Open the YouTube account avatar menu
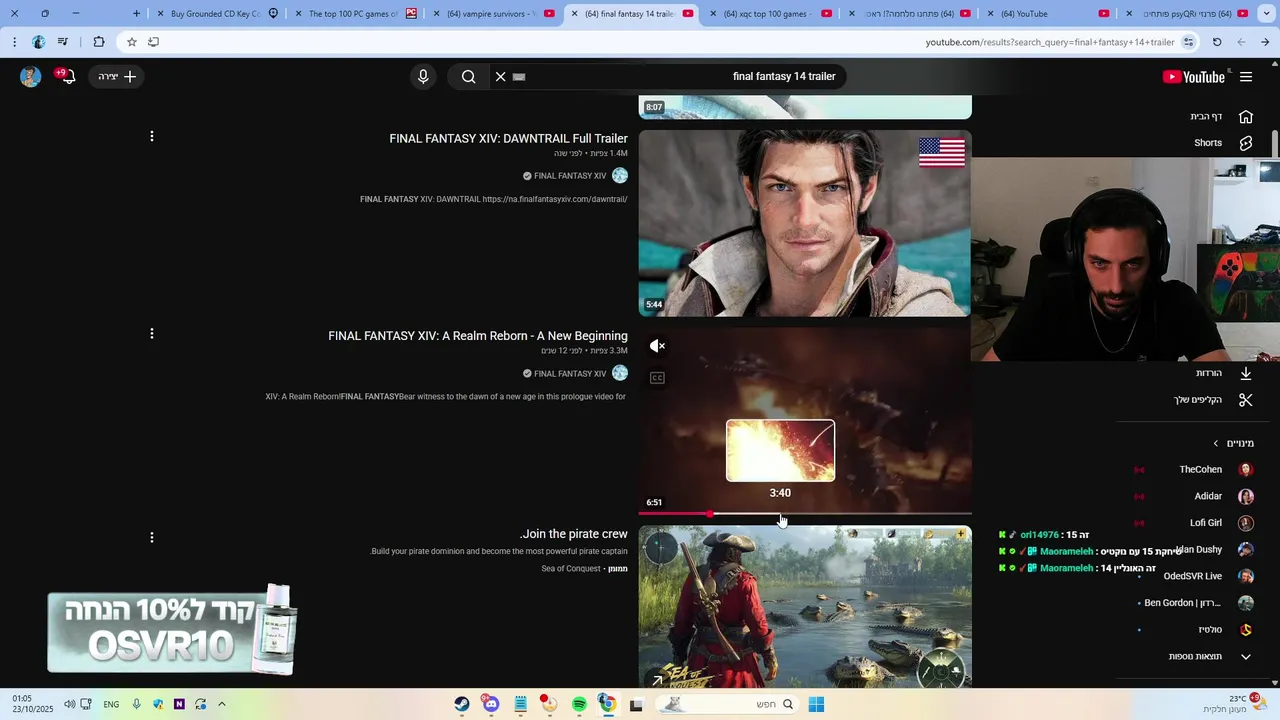This screenshot has width=1280, height=720. click(31, 77)
